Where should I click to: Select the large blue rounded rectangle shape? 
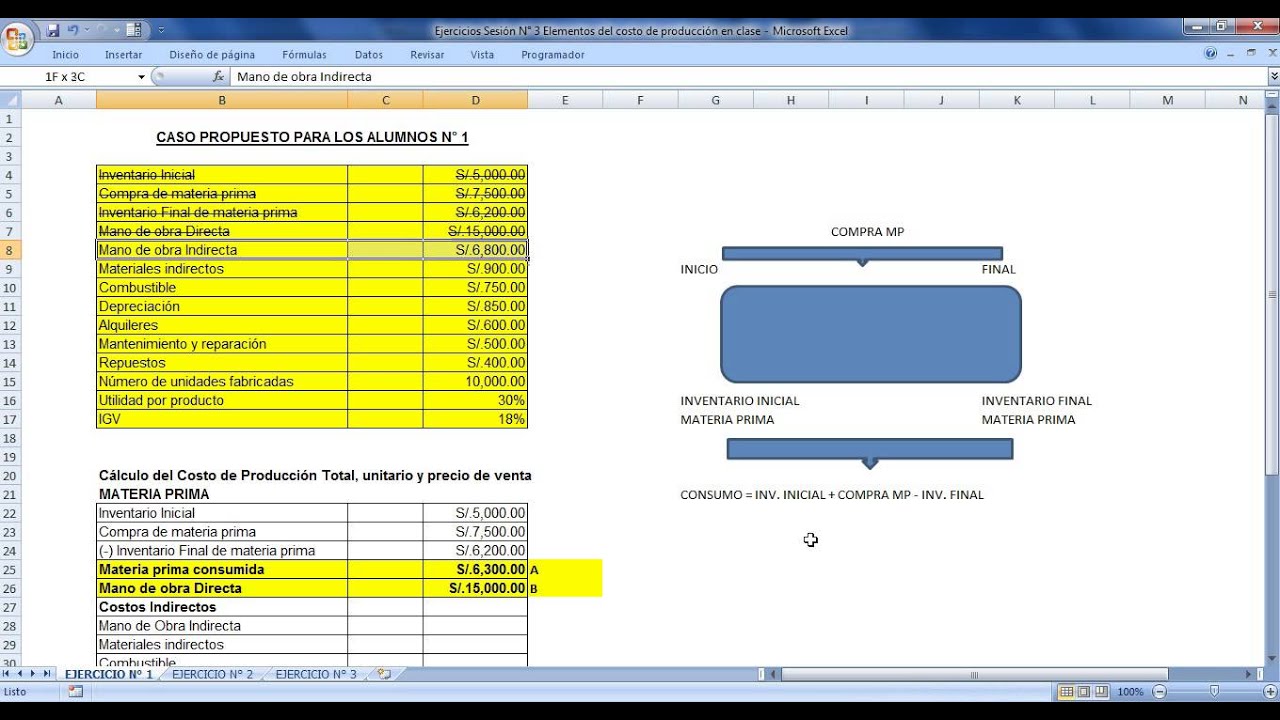871,334
